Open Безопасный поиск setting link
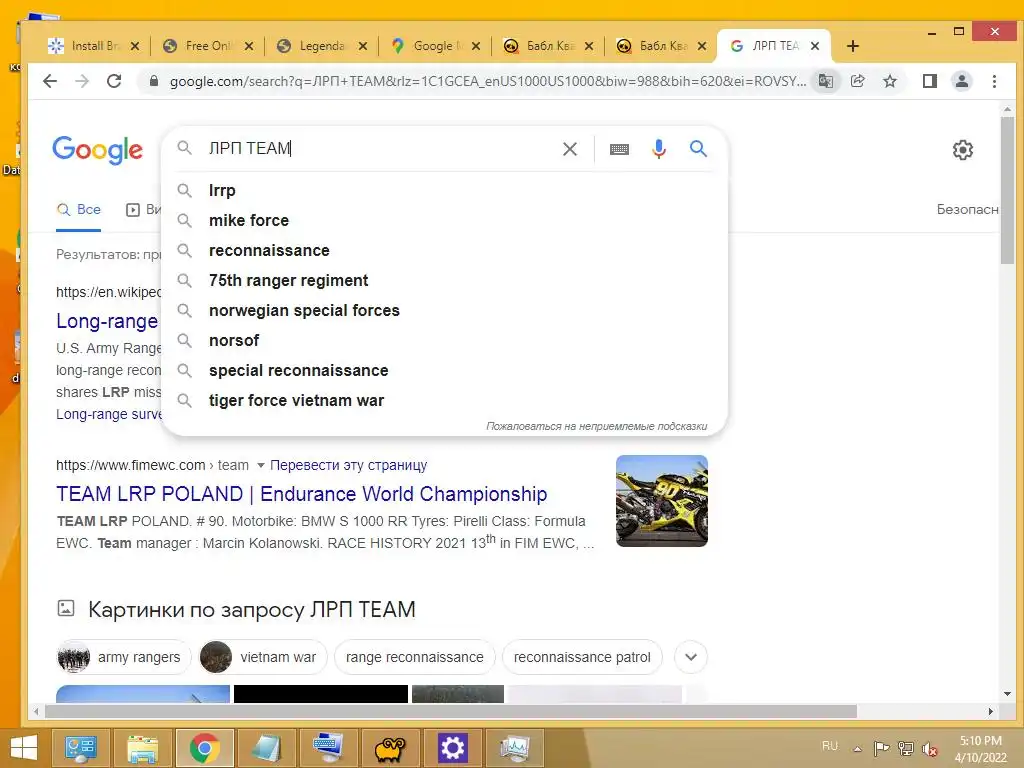The image size is (1024, 768). pos(967,210)
